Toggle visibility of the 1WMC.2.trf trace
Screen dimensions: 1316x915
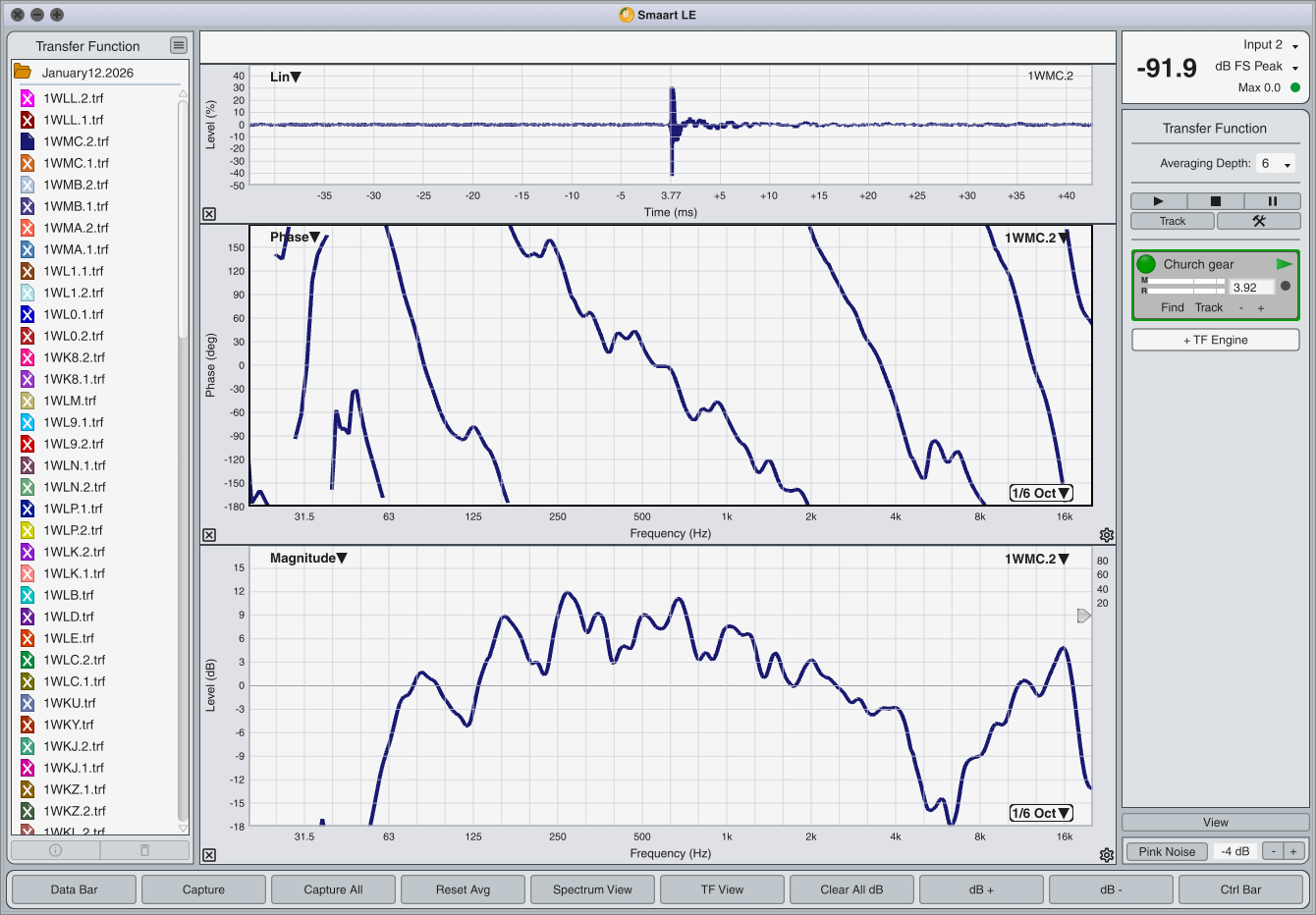pyautogui.click(x=27, y=141)
